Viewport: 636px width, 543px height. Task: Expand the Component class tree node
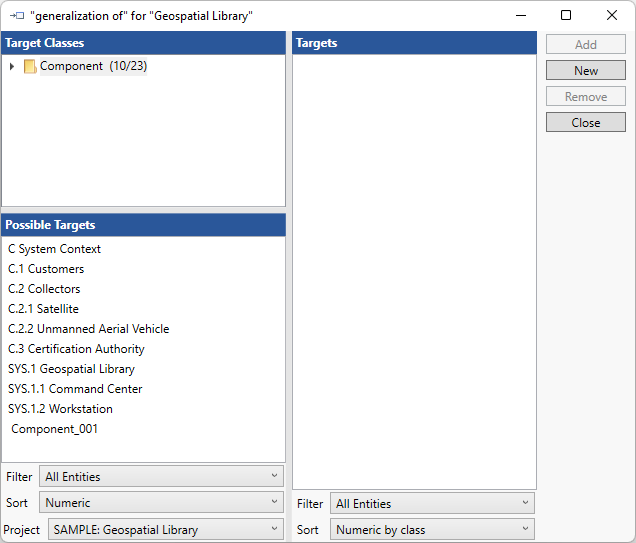[x=12, y=67]
